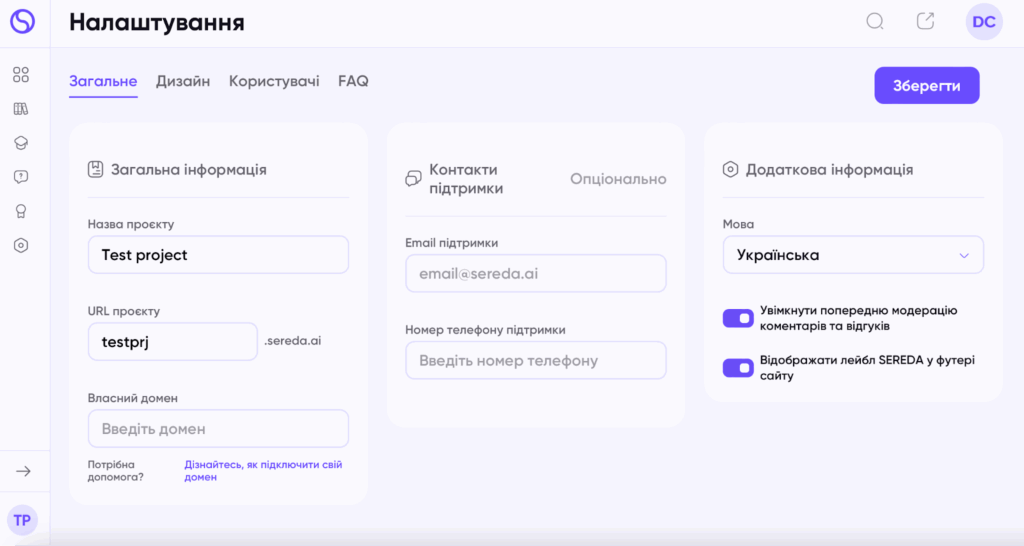Image resolution: width=1024 pixels, height=546 pixels.
Task: Open the question chat bubble sidebar icon
Action: [x=21, y=177]
